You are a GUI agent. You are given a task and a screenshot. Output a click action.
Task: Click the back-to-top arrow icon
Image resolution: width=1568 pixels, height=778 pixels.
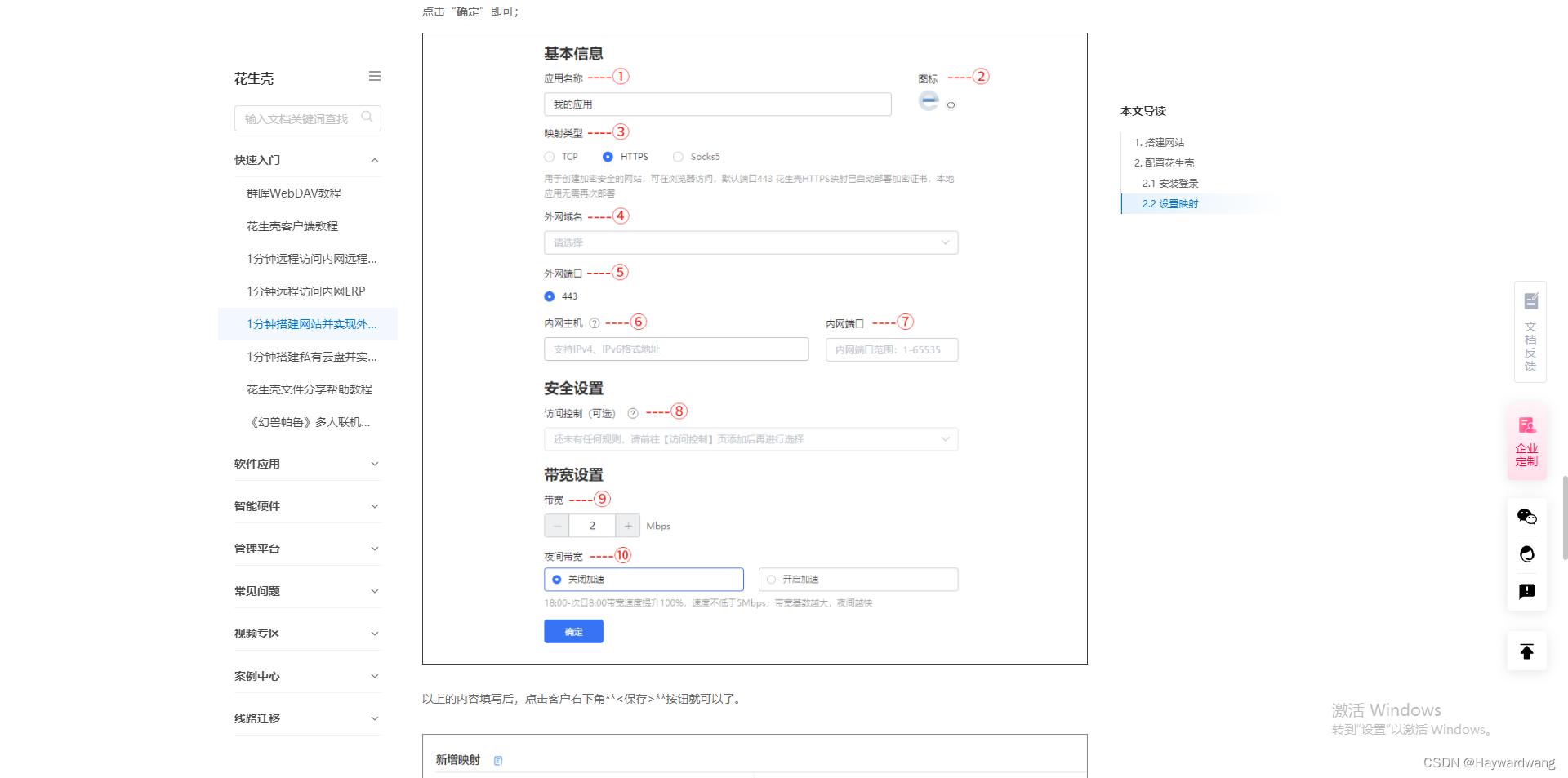(1526, 651)
